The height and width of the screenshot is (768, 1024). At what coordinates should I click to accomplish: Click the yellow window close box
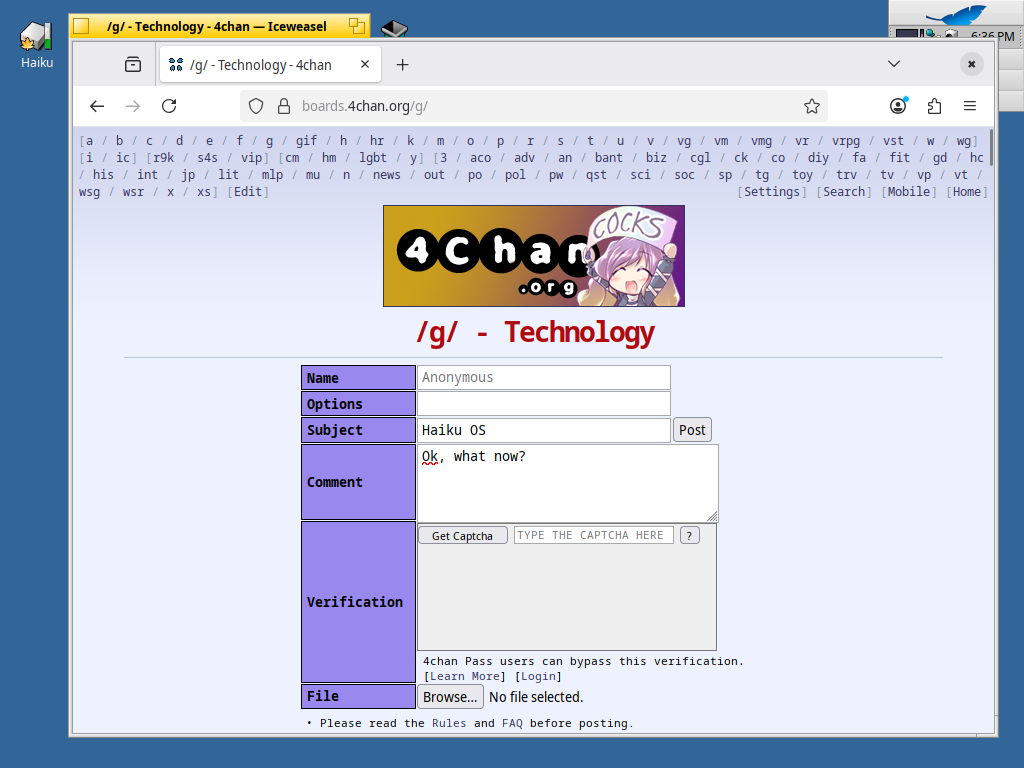[81, 26]
